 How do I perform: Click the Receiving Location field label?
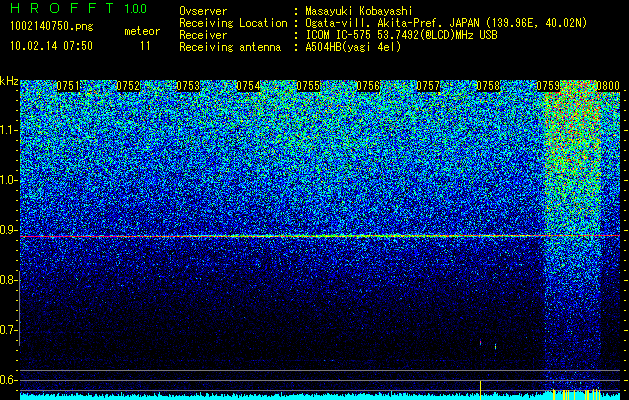click(233, 23)
